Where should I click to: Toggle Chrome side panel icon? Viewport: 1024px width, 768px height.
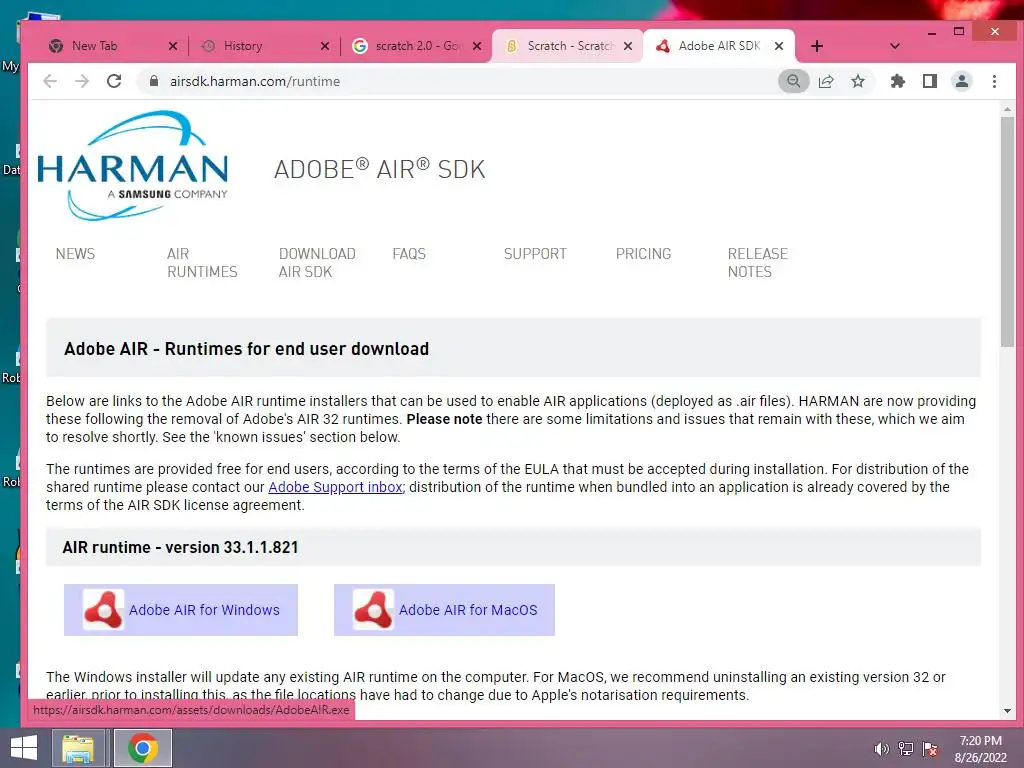click(x=930, y=81)
